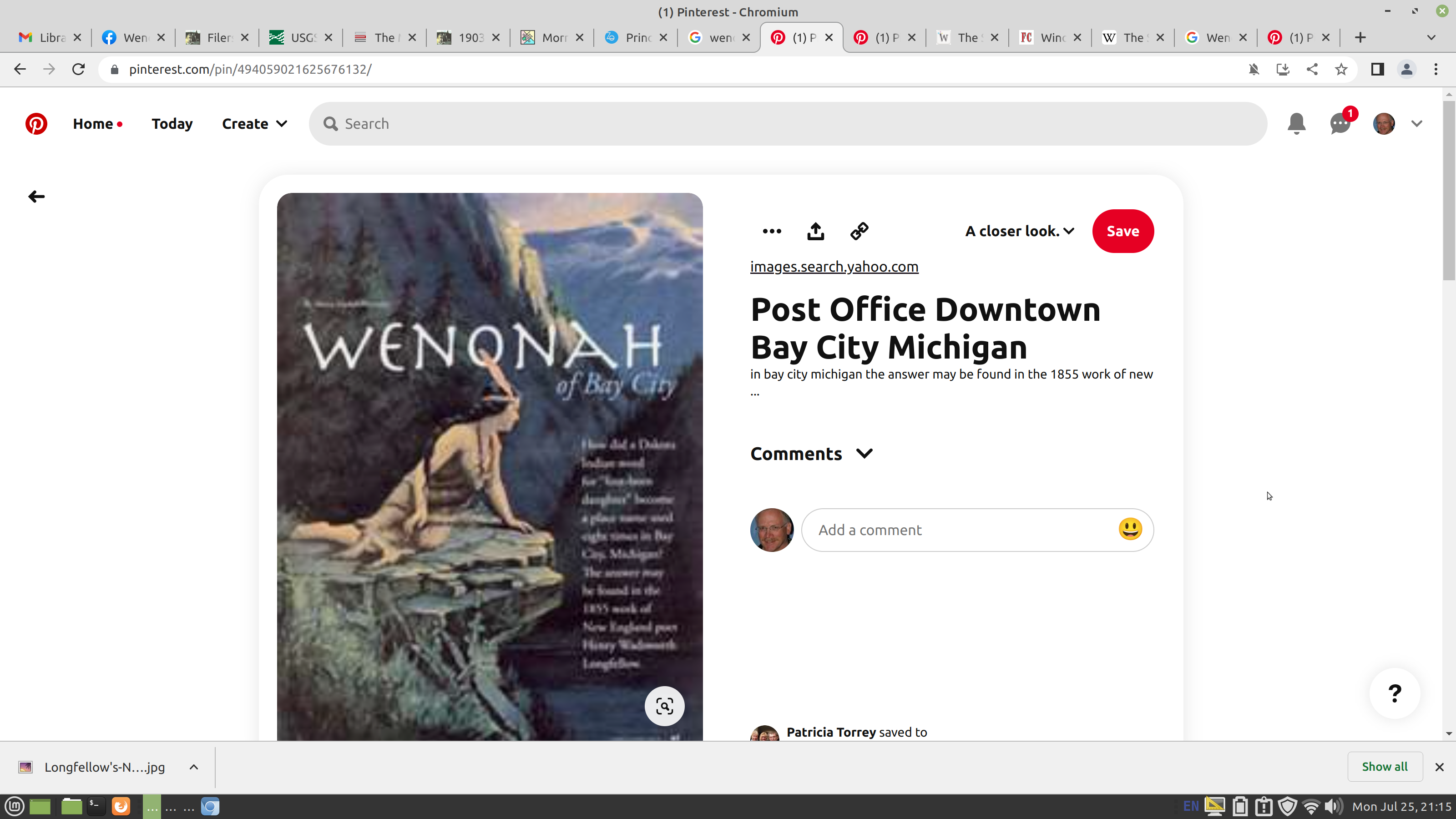Expand the tab search dropdown
Screen dimensions: 1456x819
(x=1431, y=37)
